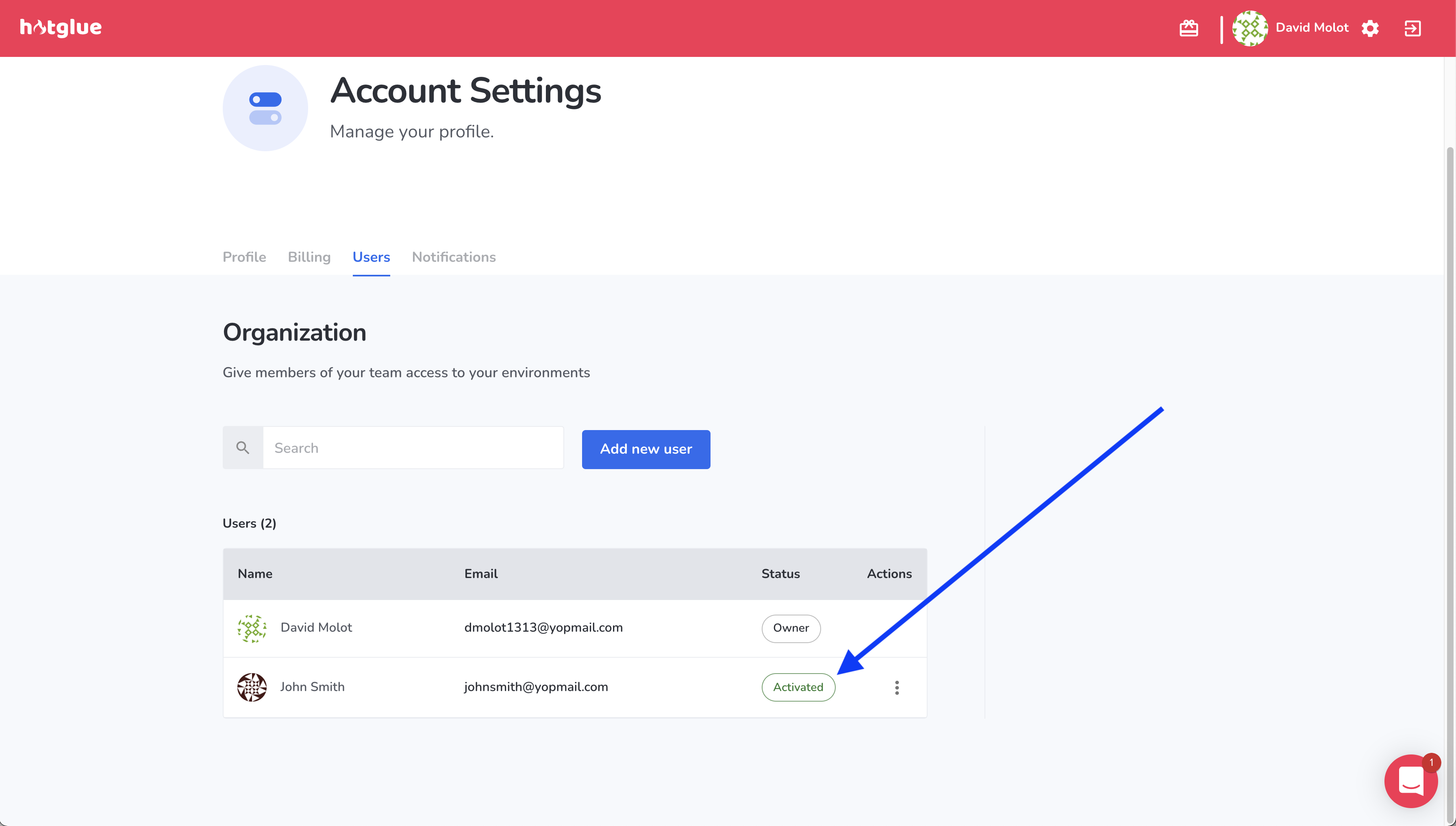Click the logout icon in header
Screen dimensions: 1456x826
[x=1413, y=28]
